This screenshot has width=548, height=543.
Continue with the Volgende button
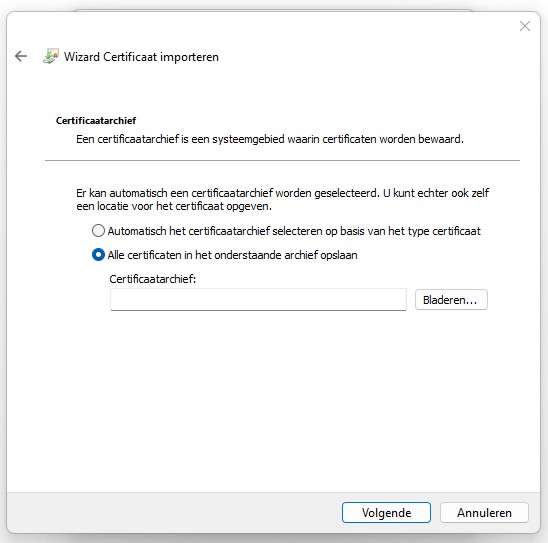click(x=386, y=513)
